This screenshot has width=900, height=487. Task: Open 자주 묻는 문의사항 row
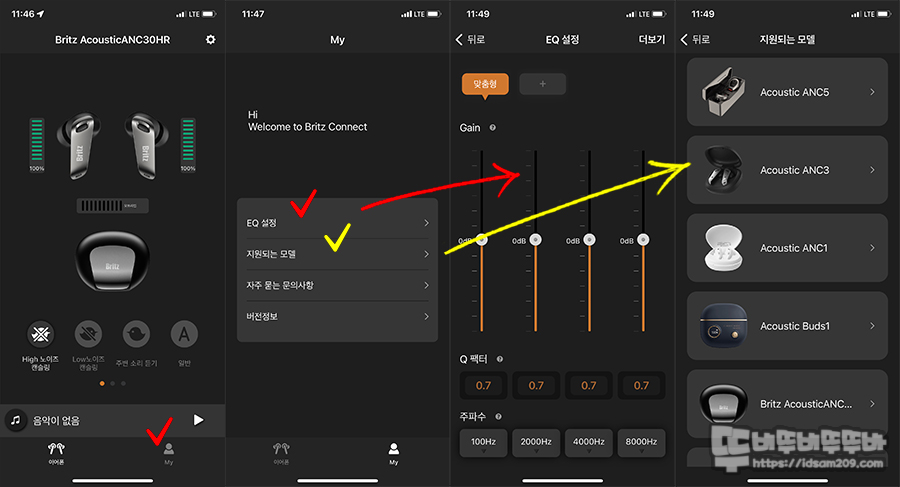coord(338,285)
